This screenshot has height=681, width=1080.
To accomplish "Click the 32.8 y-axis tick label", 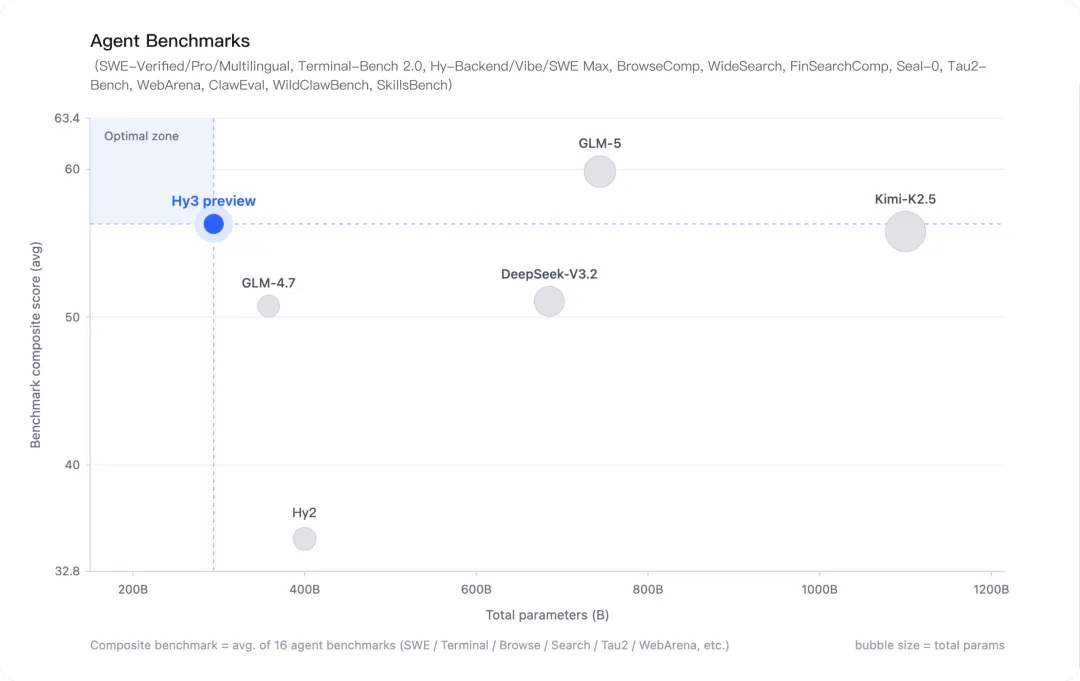I will point(66,572).
